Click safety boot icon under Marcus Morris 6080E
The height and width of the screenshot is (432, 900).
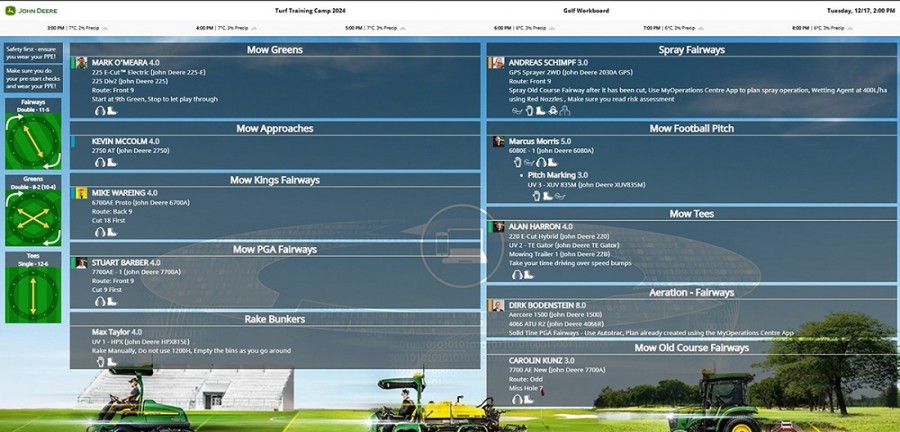click(552, 162)
